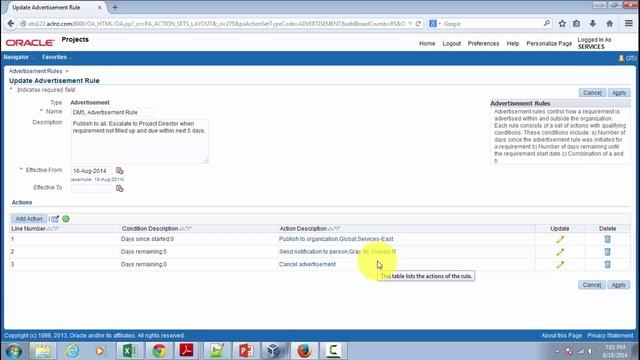
Task: Click the Windows Start button
Action: 13,351
